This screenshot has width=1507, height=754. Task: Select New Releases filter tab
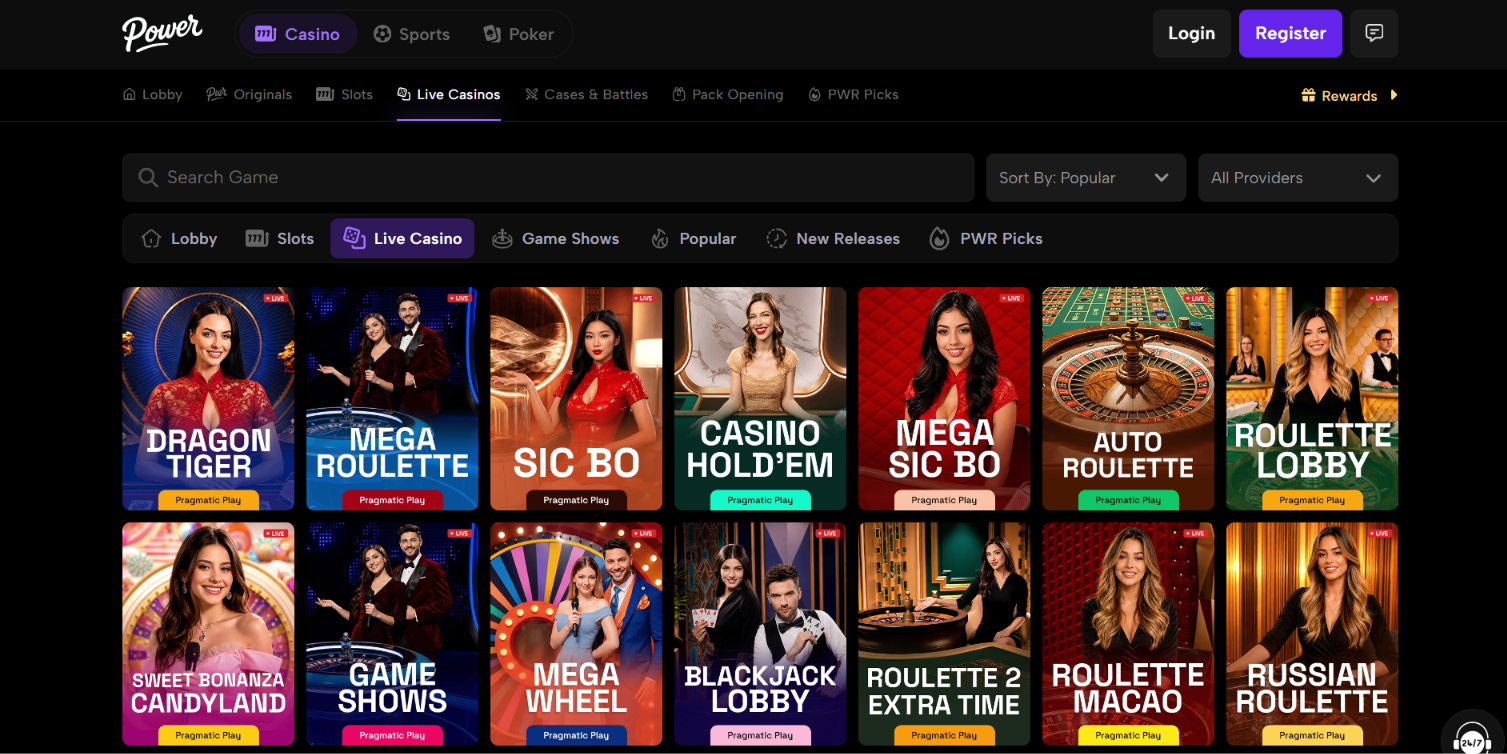[833, 238]
